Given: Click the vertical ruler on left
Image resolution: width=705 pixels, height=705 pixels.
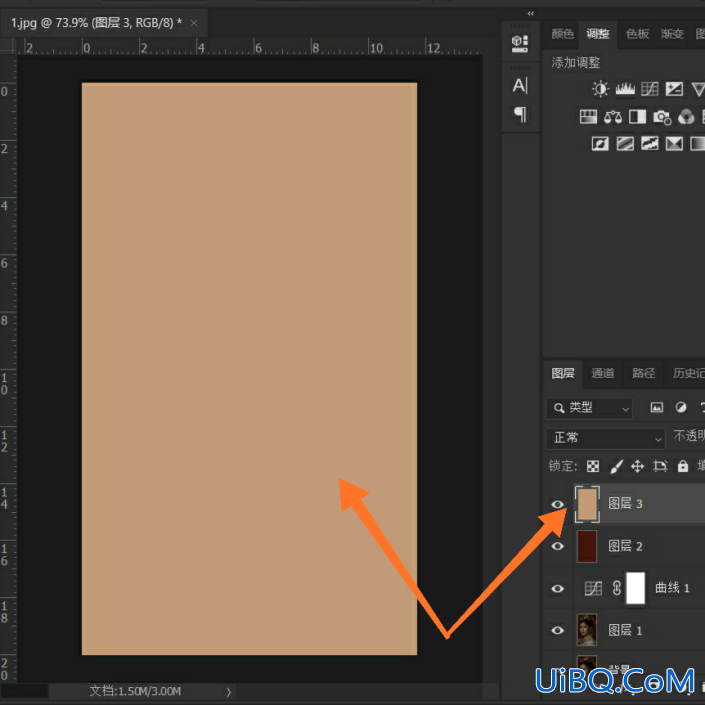Looking at the screenshot, I should pos(8,369).
